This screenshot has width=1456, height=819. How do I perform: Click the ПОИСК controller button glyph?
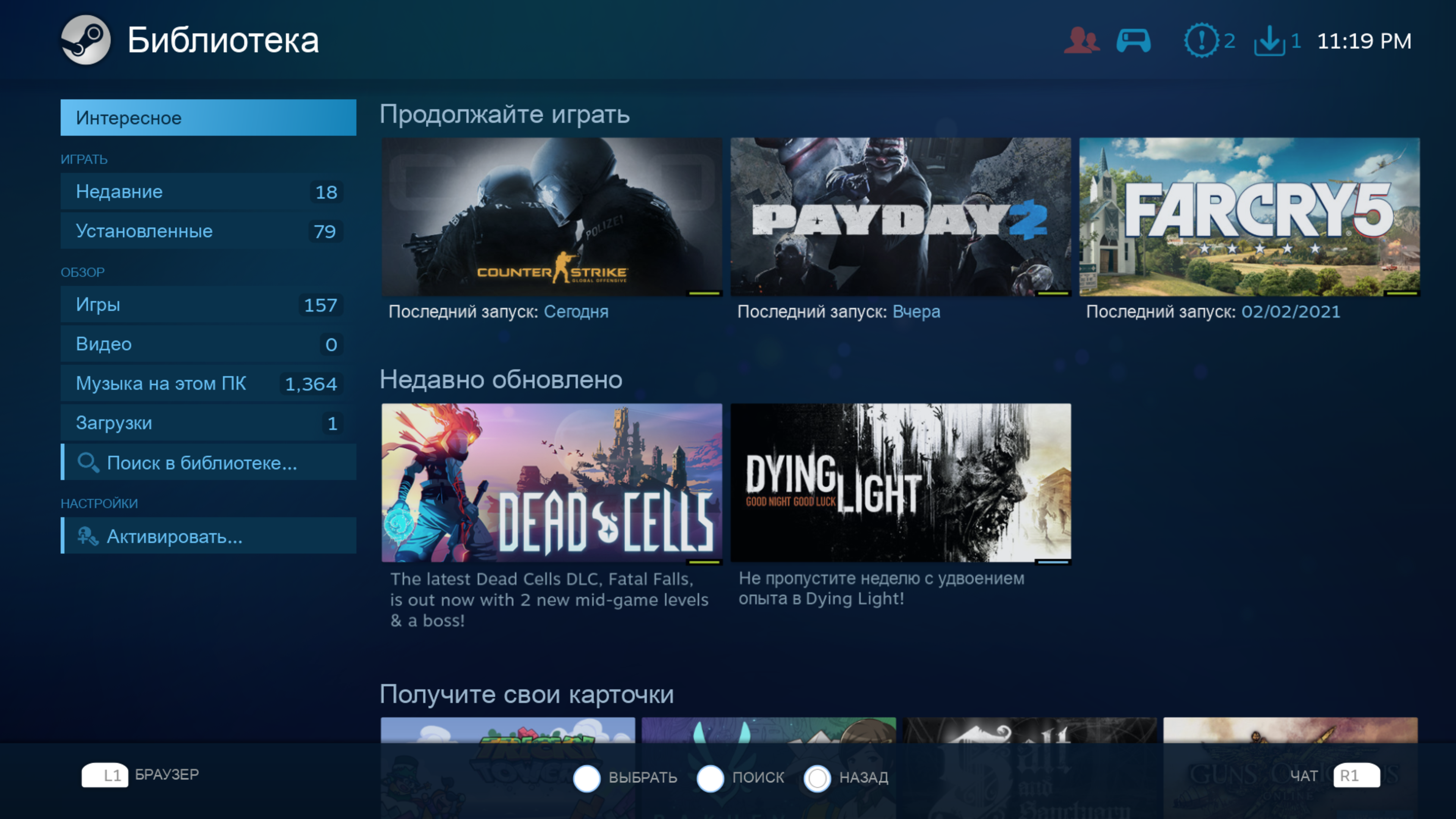point(711,778)
